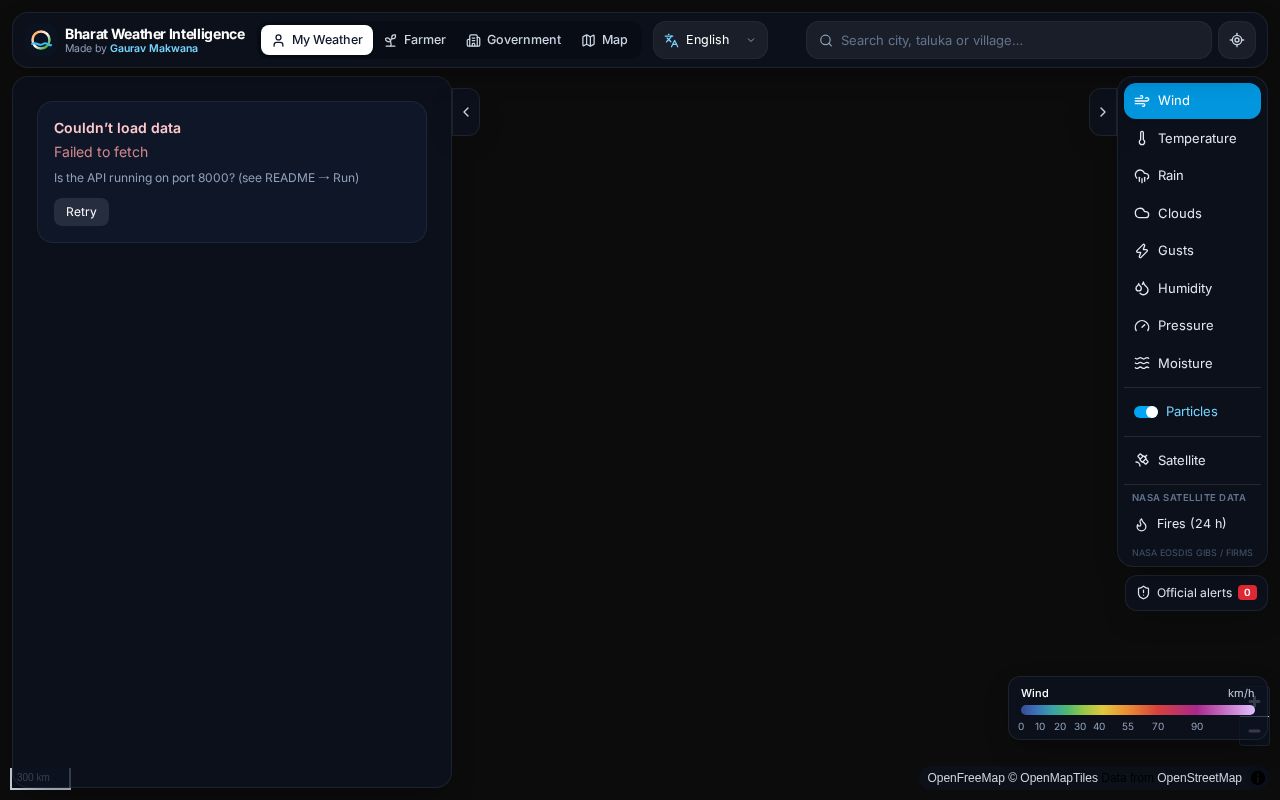Select the Clouds layer icon

[1142, 214]
